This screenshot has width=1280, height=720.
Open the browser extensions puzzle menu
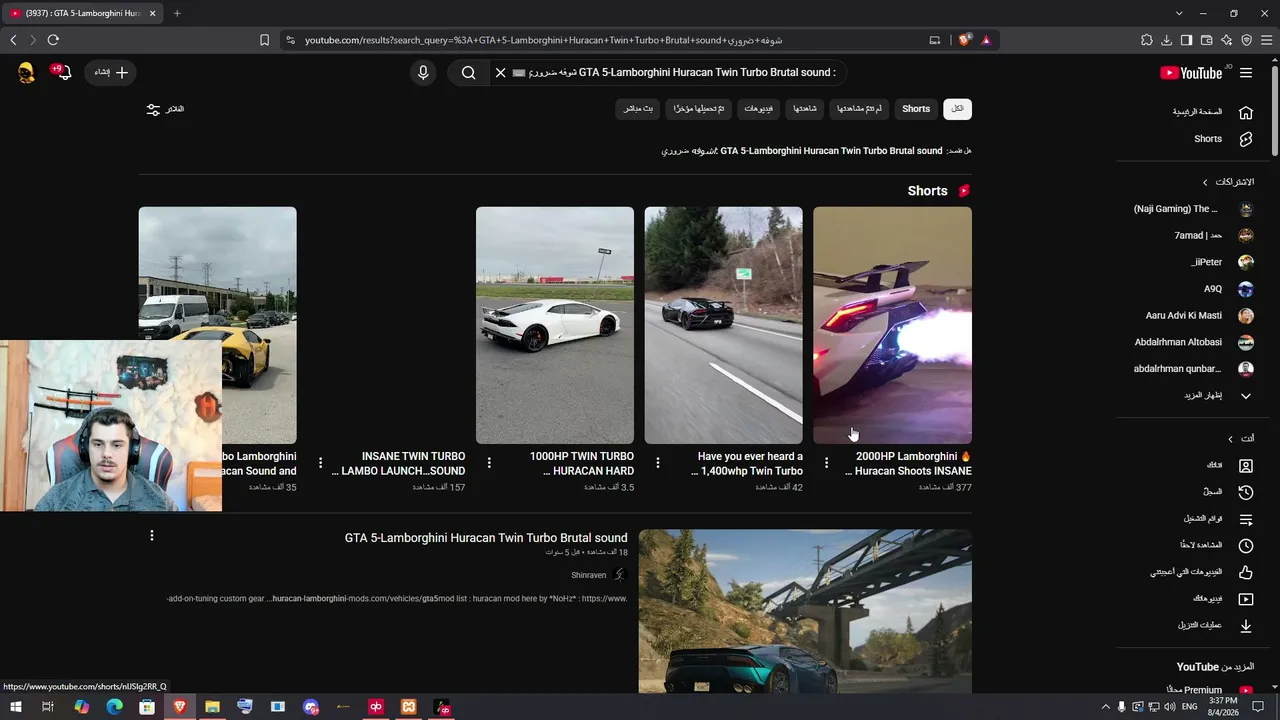pos(1146,40)
